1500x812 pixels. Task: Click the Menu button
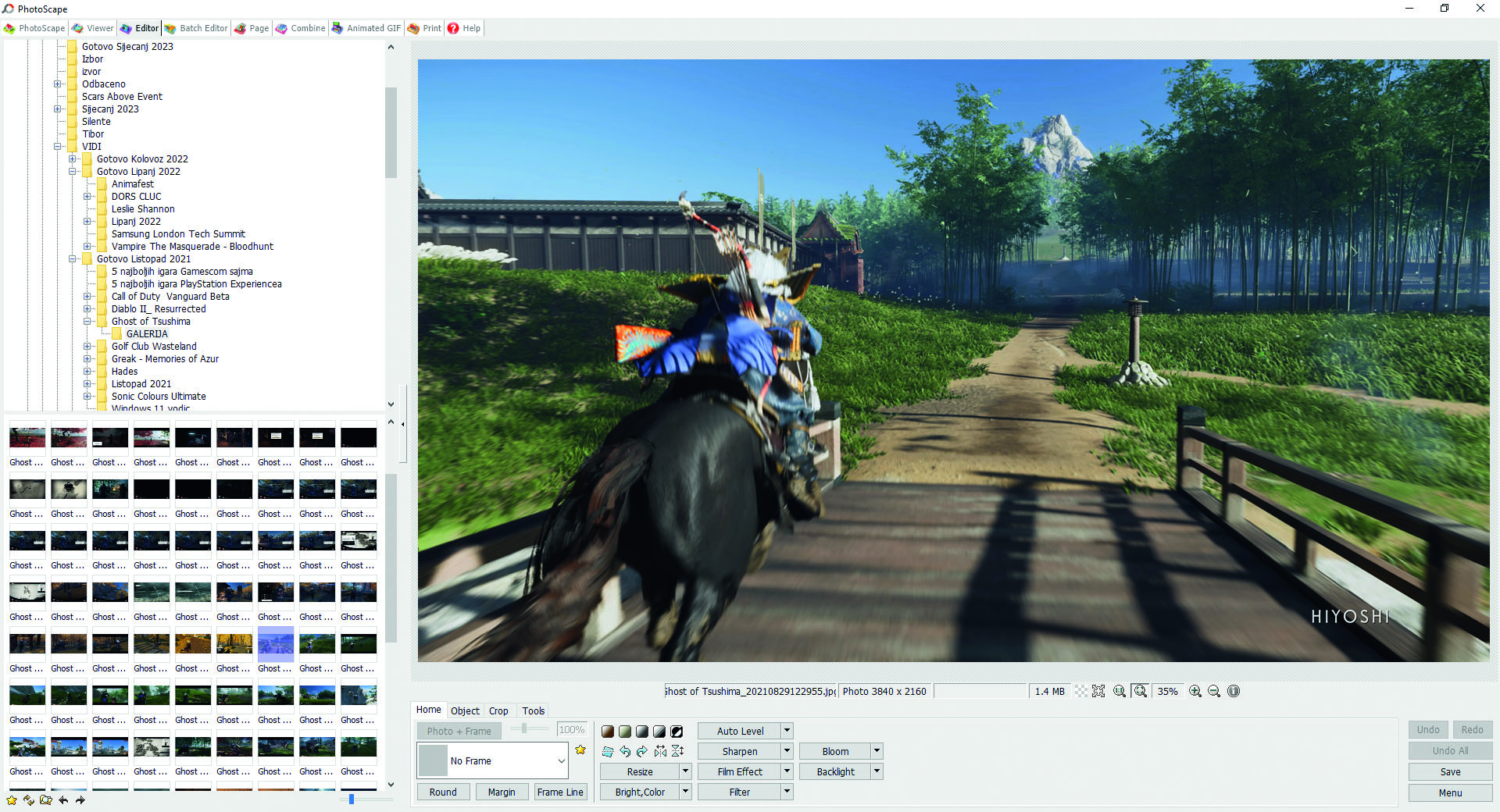click(x=1450, y=792)
